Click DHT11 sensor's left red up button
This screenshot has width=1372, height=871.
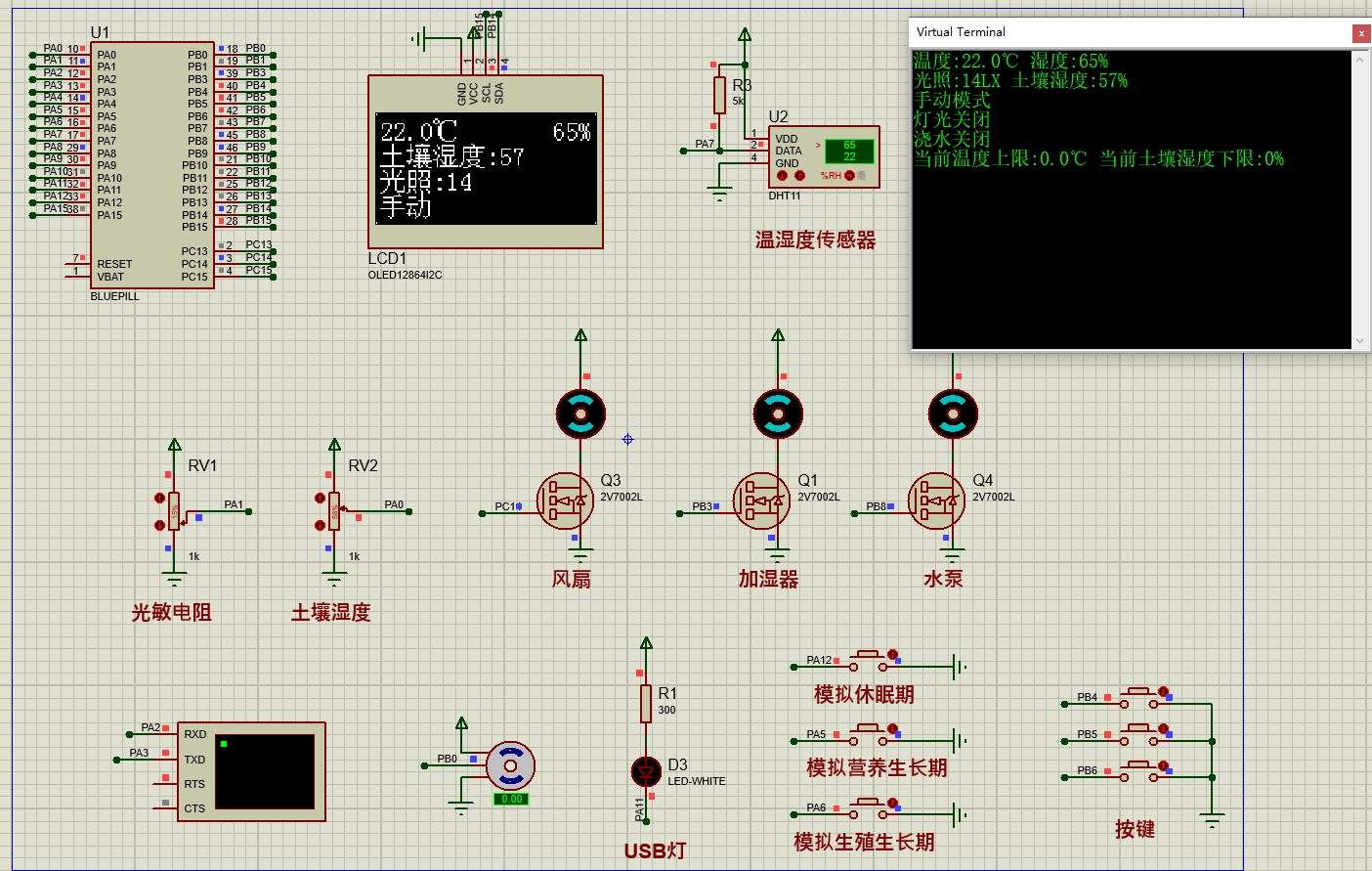(782, 176)
